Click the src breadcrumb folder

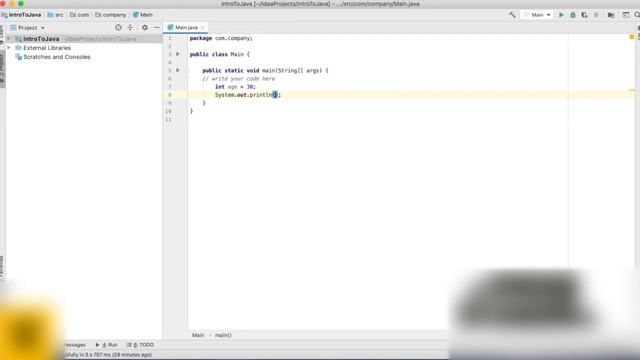tap(56, 15)
